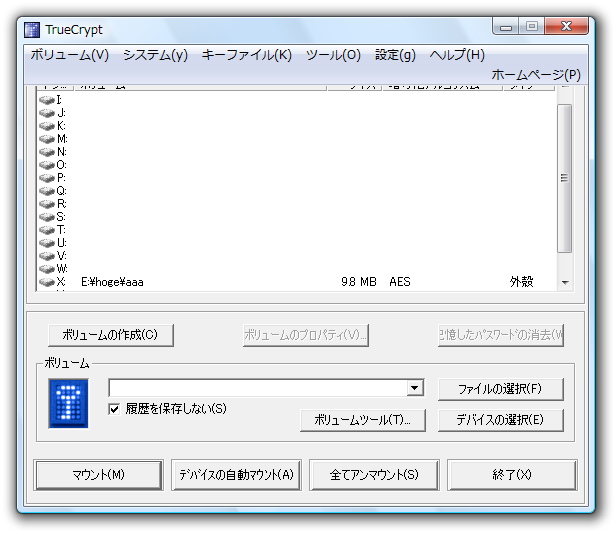The image size is (616, 535).
Task: Click the AES encryption algorithm cell
Action: click(400, 282)
